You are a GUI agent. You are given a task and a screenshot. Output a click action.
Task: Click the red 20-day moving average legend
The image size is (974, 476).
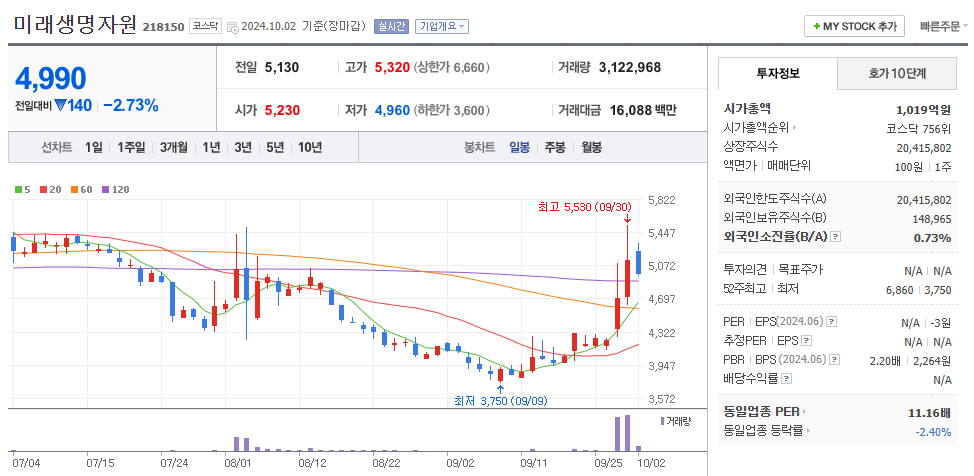point(50,190)
